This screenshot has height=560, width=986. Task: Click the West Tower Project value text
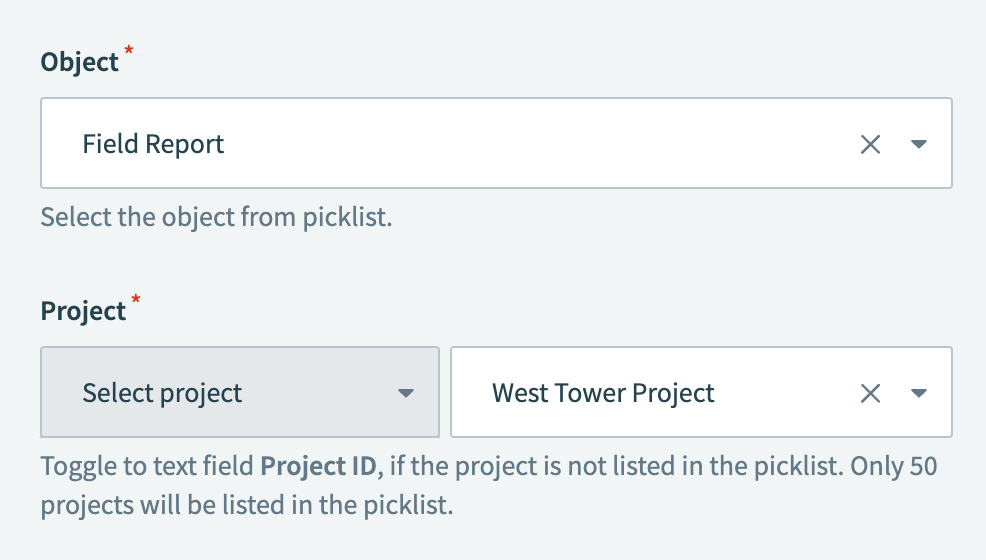(x=603, y=393)
